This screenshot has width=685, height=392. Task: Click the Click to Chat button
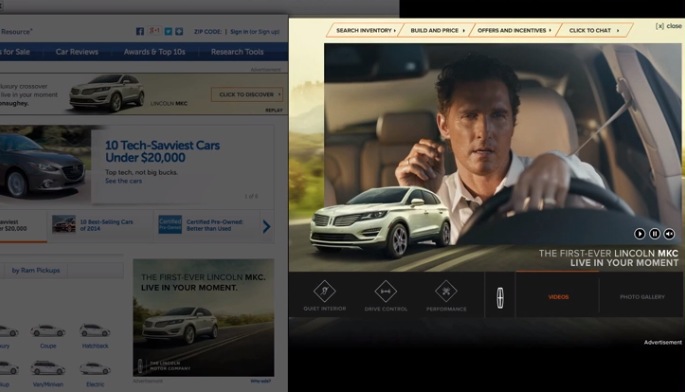coord(594,30)
